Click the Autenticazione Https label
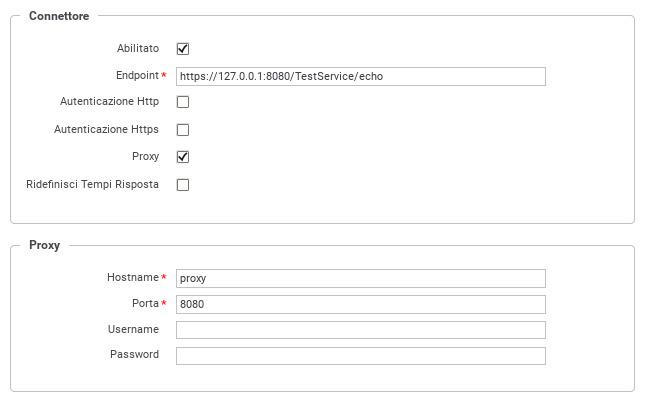The height and width of the screenshot is (401, 648). (x=106, y=129)
